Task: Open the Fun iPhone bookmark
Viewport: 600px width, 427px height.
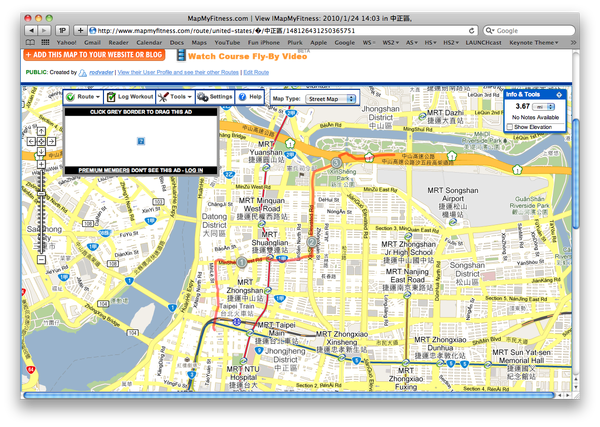Action: (264, 42)
